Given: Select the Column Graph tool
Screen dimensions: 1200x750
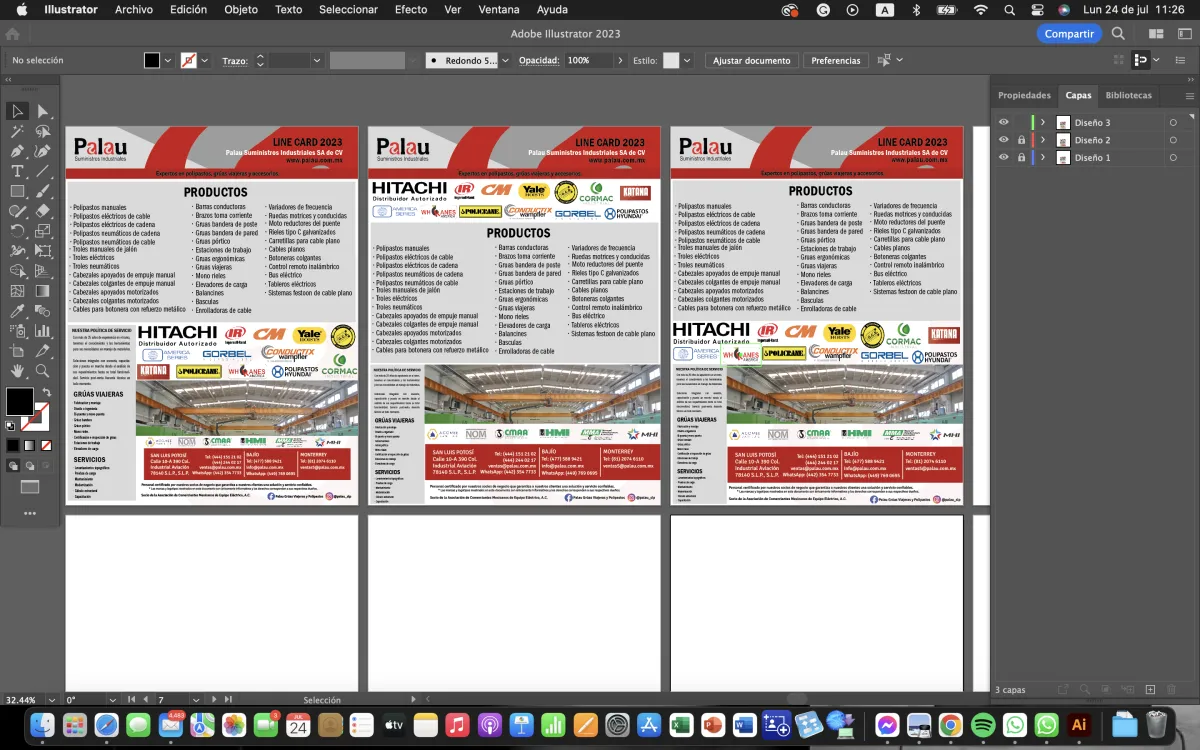Looking at the screenshot, I should click(43, 331).
